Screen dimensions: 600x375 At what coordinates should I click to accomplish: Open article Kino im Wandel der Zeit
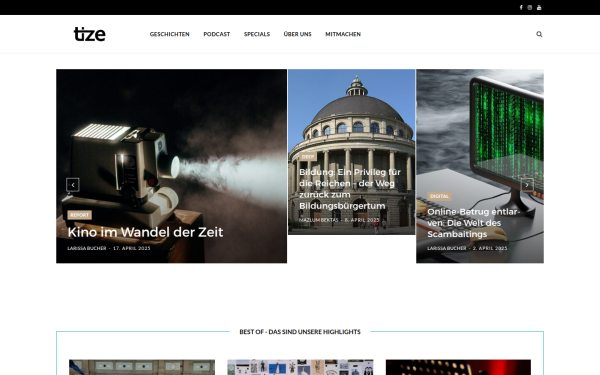[x=145, y=232]
